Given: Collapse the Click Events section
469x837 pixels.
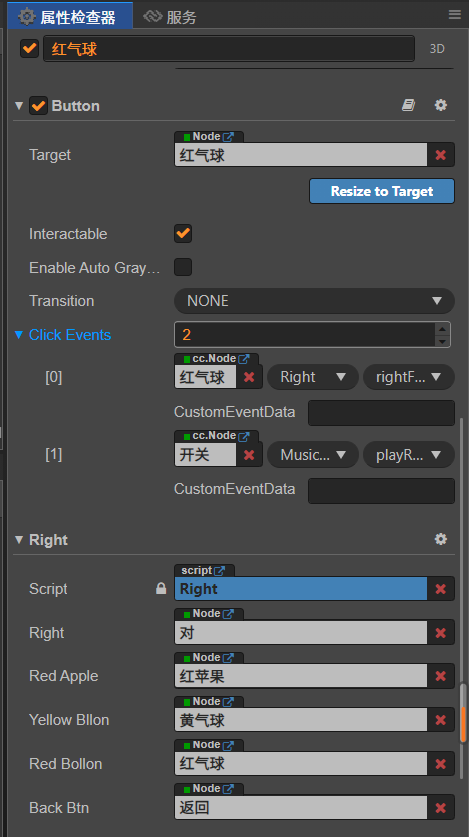Looking at the screenshot, I should pyautogui.click(x=19, y=335).
